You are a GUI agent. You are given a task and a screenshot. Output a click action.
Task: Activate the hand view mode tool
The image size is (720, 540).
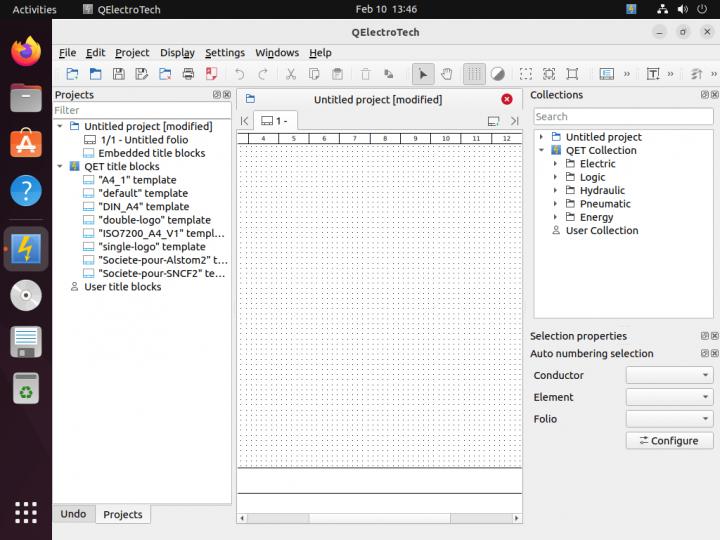coord(446,74)
